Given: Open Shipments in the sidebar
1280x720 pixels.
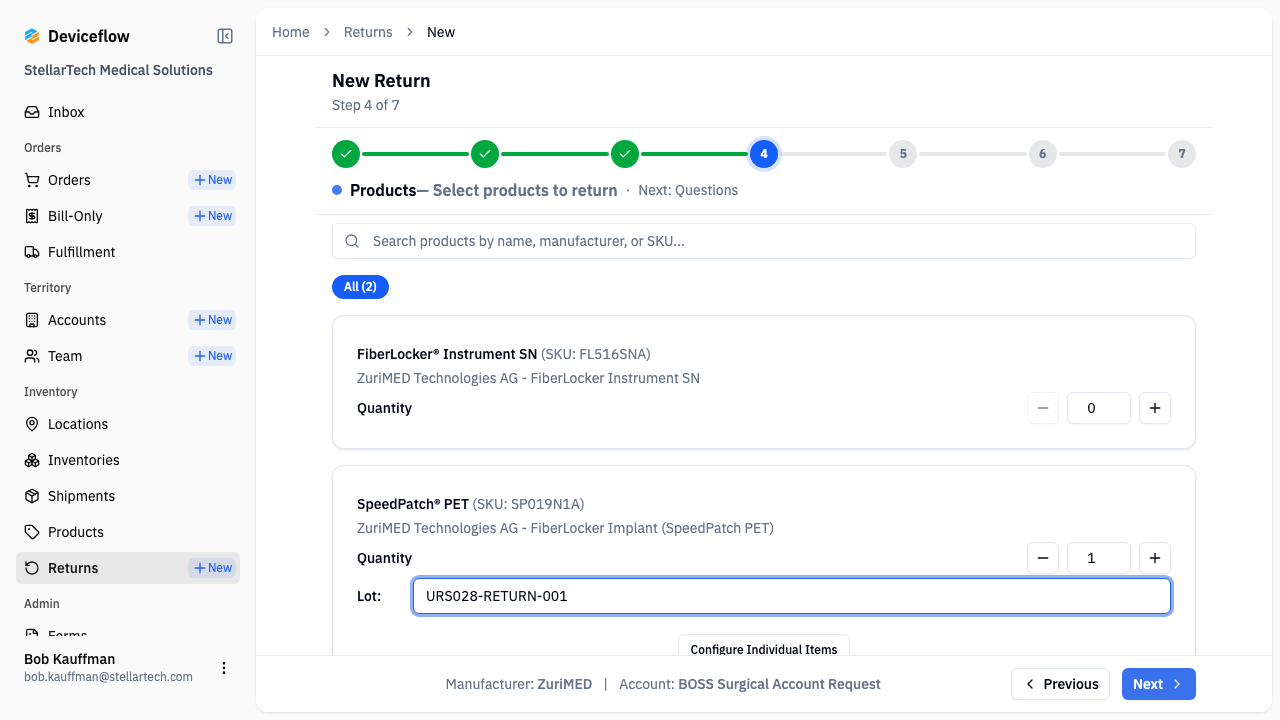Looking at the screenshot, I should pyautogui.click(x=128, y=496).
